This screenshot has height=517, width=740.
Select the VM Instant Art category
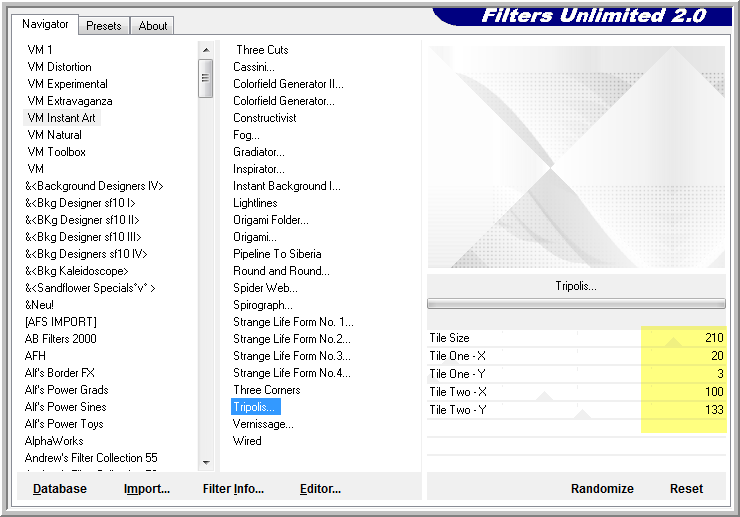pos(61,118)
